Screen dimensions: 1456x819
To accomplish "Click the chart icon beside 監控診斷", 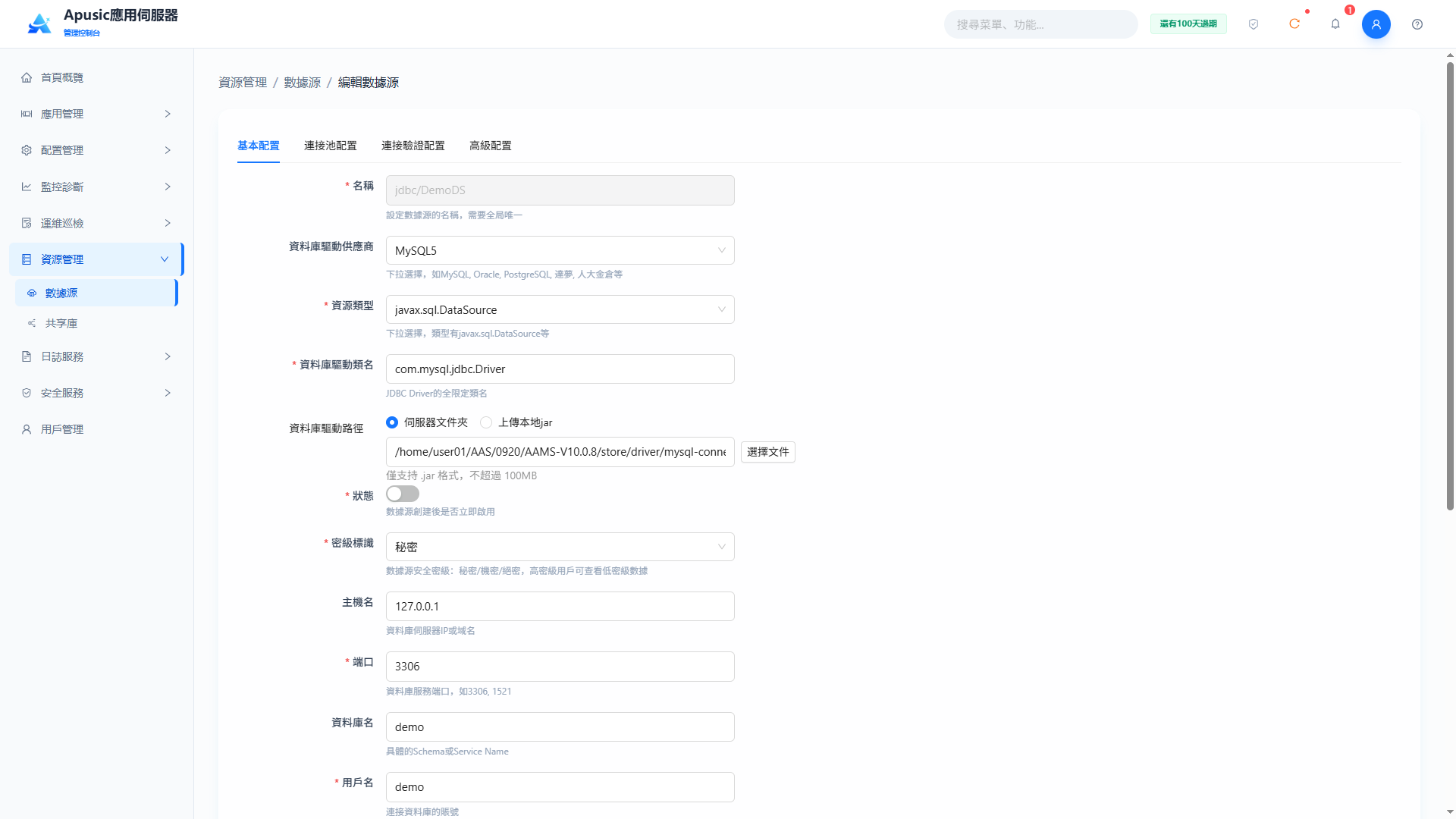I will tap(27, 187).
